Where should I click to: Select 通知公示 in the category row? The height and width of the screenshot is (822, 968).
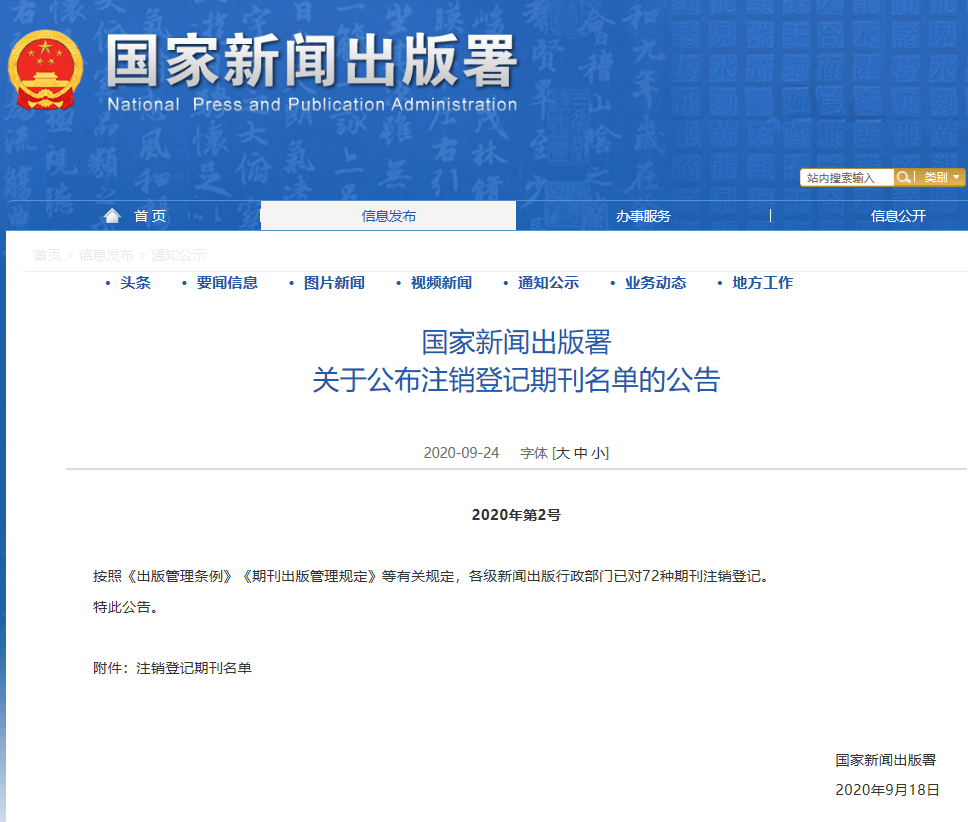pos(549,283)
